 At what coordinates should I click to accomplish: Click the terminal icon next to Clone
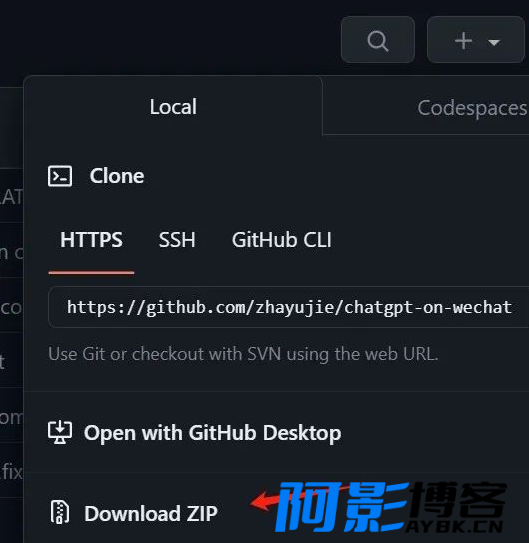click(60, 176)
